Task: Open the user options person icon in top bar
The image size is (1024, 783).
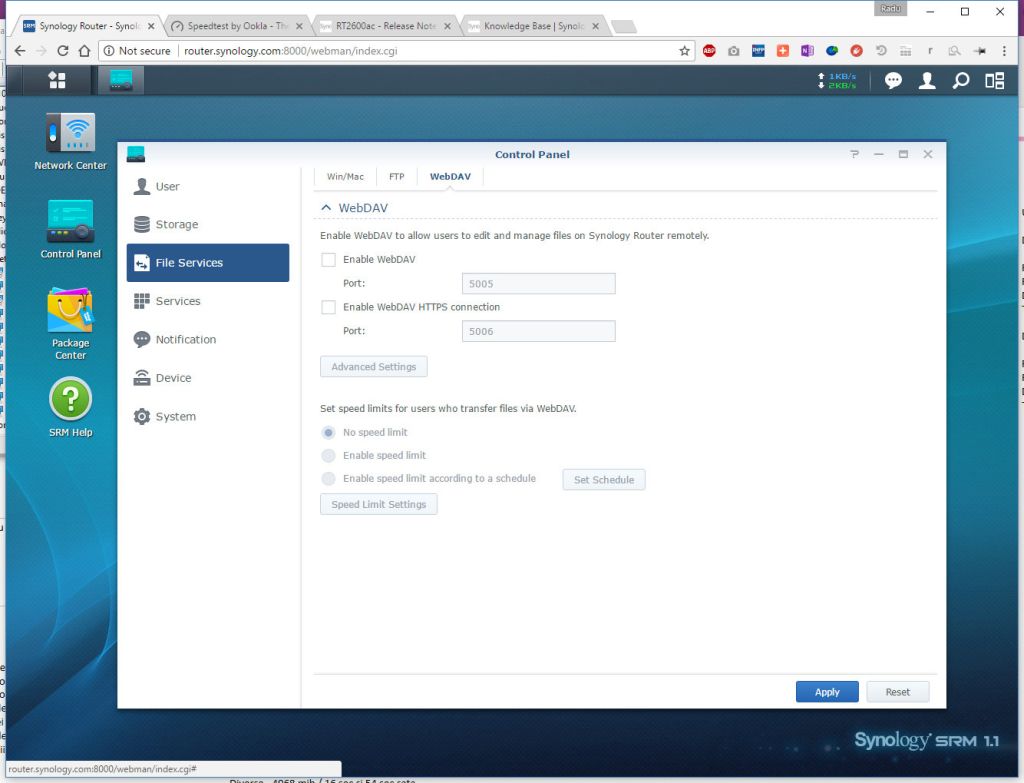Action: coord(927,80)
